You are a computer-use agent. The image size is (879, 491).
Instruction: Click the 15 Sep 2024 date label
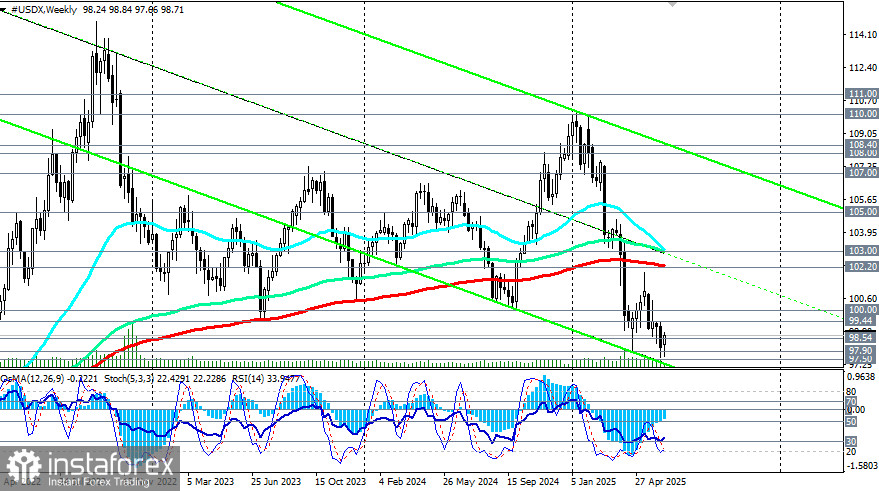pos(533,481)
